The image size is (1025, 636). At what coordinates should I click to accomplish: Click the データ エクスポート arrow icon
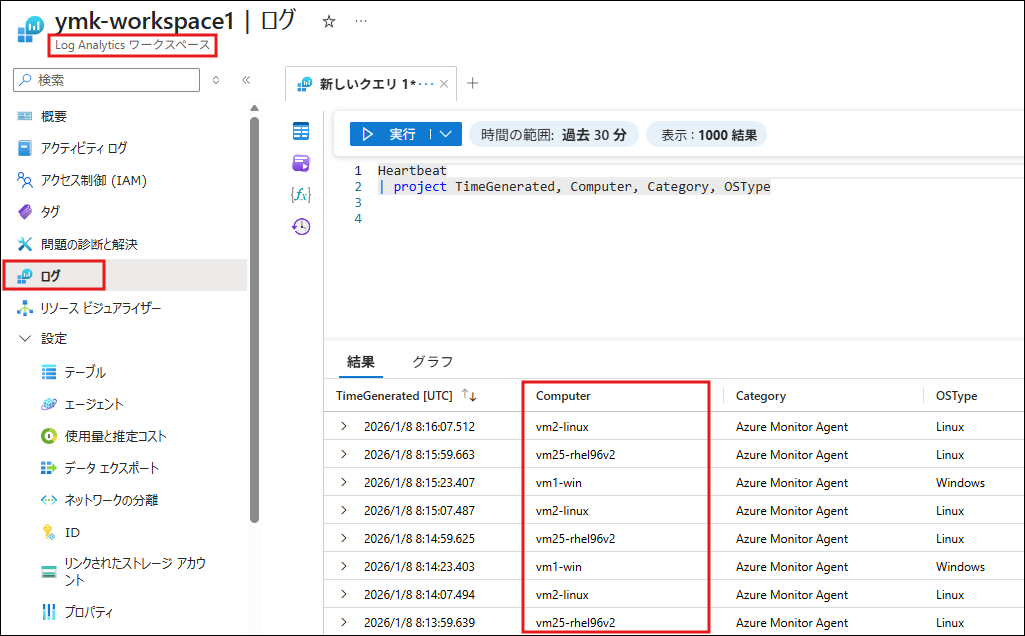(49, 468)
